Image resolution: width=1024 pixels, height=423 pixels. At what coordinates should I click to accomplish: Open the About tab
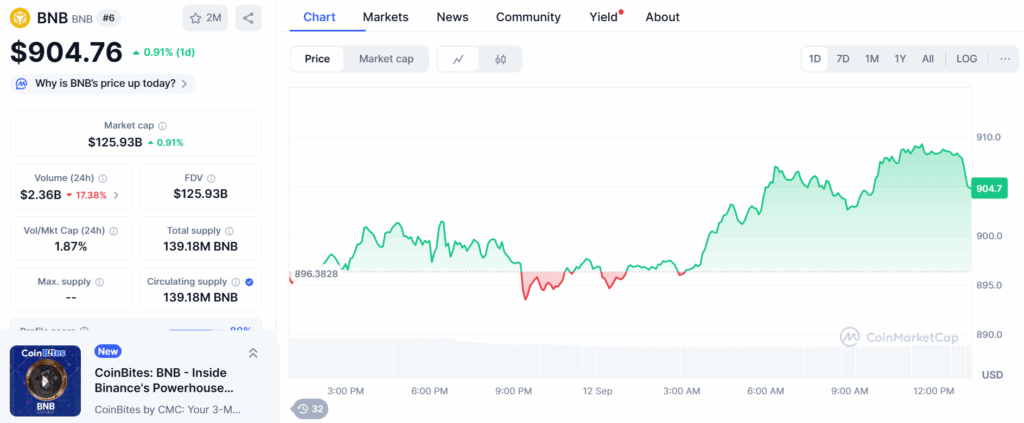coord(663,17)
